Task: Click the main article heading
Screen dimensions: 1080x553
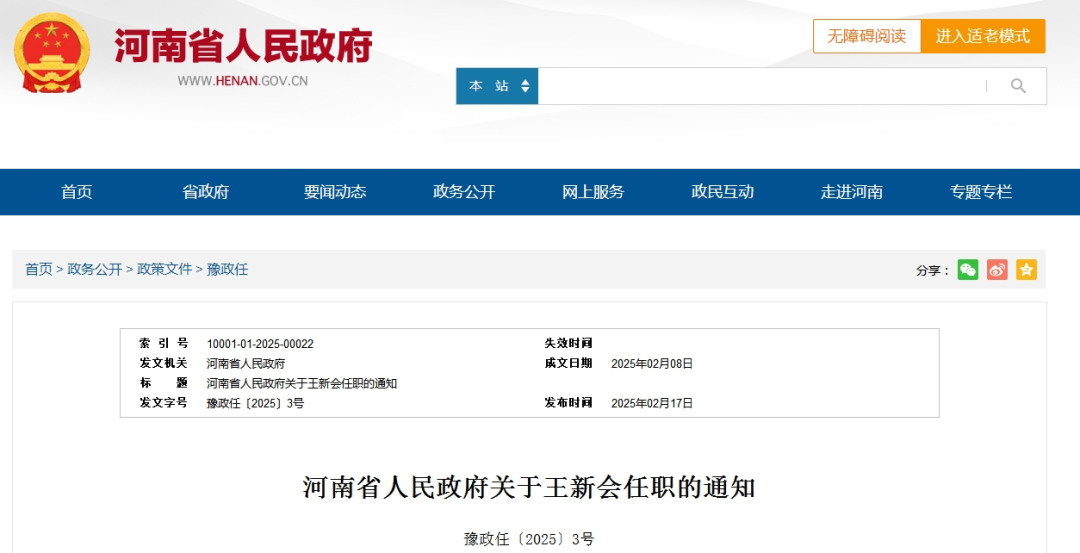Action: [x=529, y=488]
